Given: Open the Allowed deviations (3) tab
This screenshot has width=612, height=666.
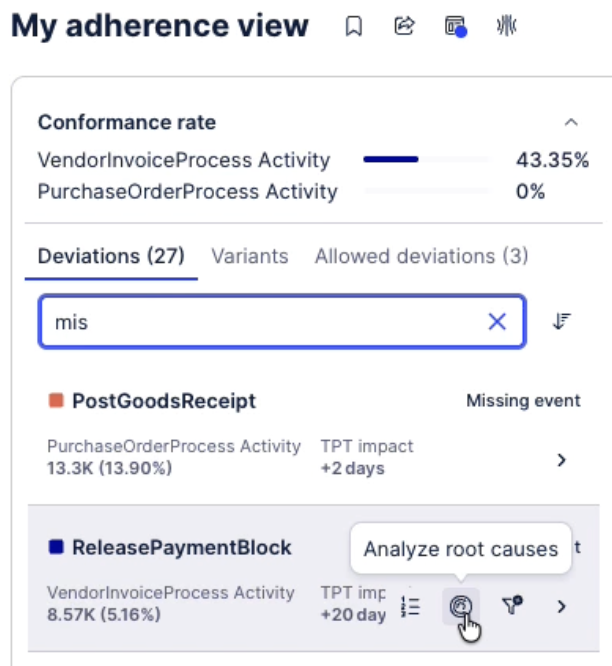Looking at the screenshot, I should 421,256.
